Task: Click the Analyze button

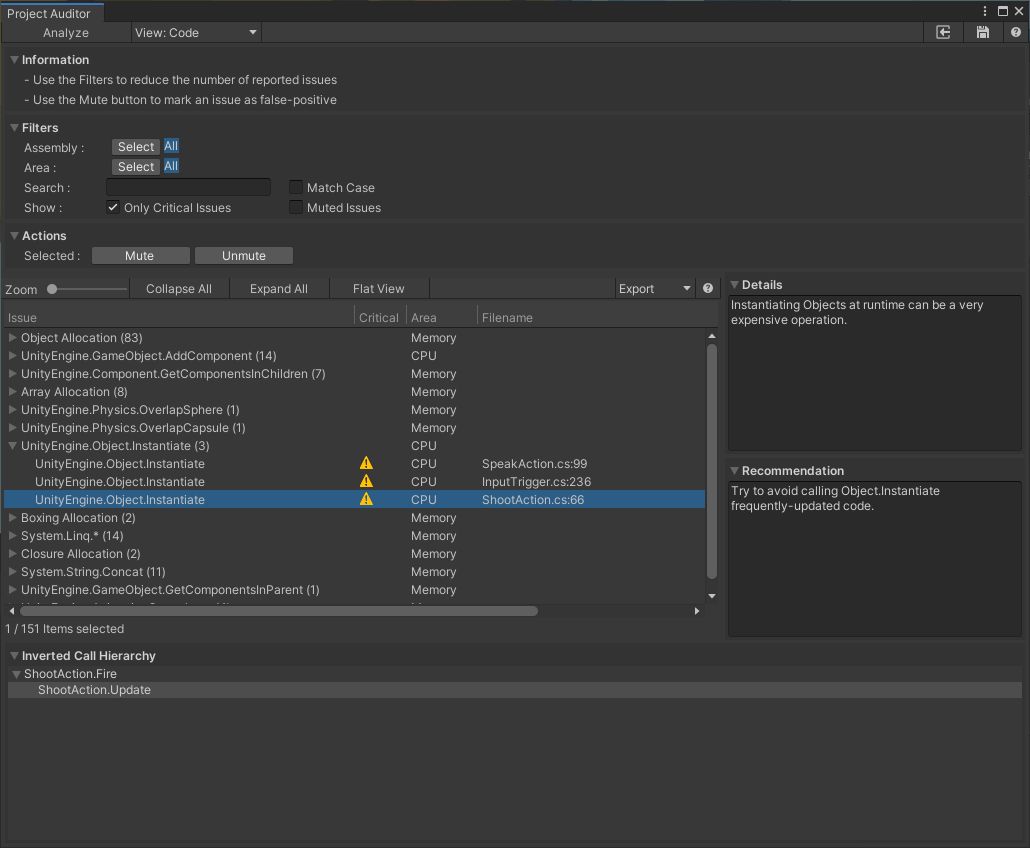Action: point(66,32)
